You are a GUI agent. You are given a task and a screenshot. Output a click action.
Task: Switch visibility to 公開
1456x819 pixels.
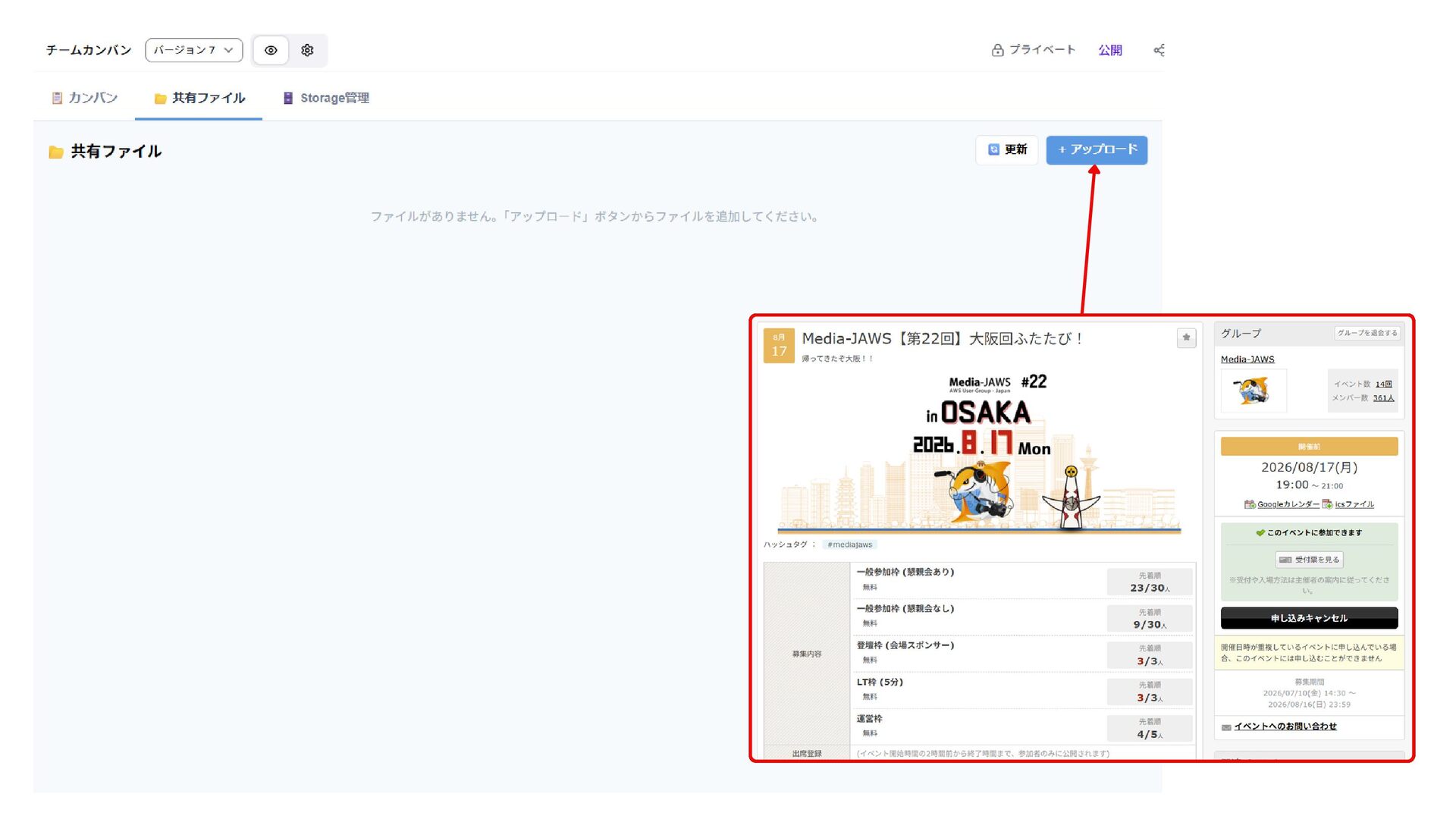pyautogui.click(x=1110, y=50)
